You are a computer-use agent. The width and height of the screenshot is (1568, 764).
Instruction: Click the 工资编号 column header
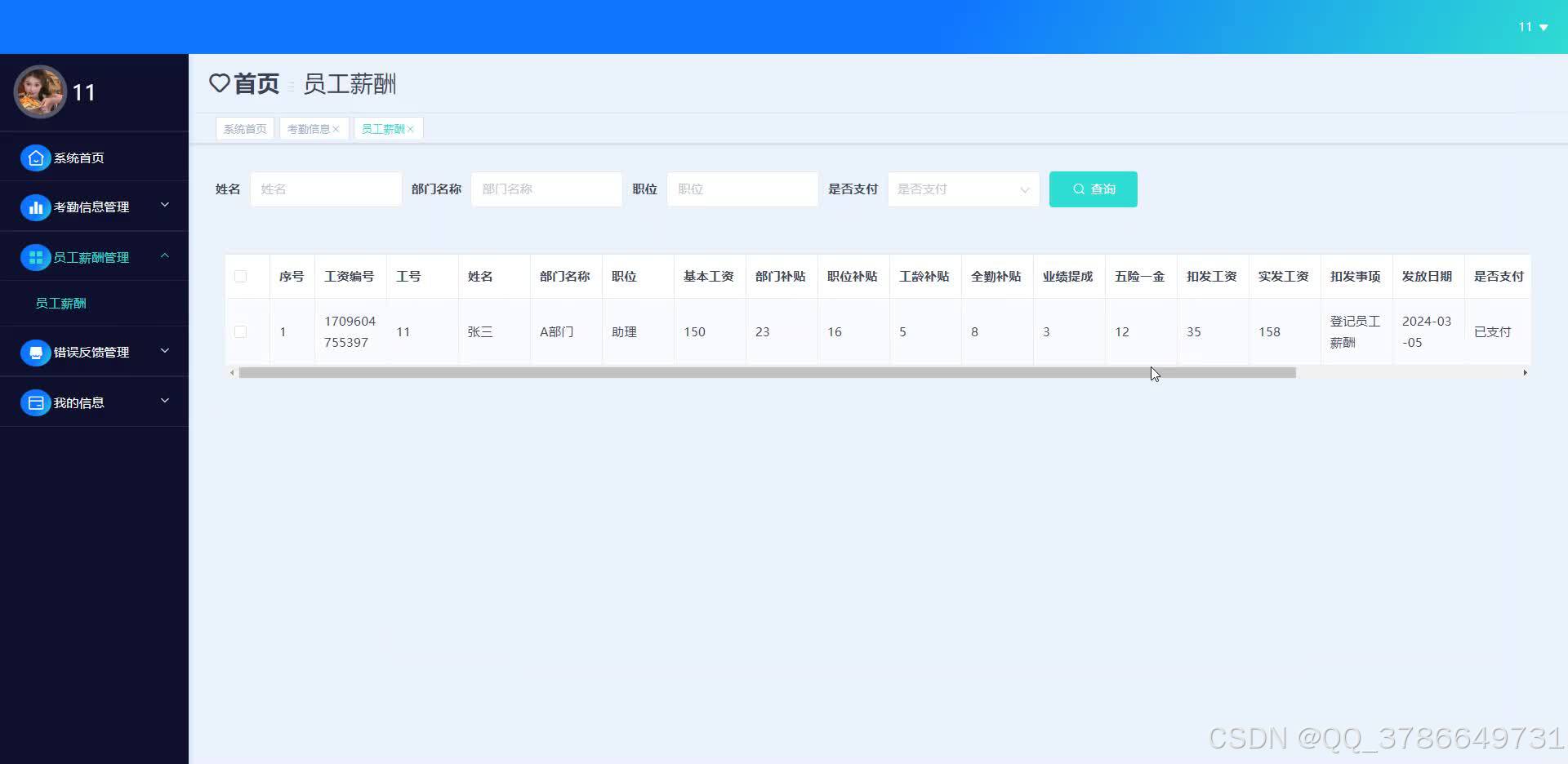tap(350, 277)
